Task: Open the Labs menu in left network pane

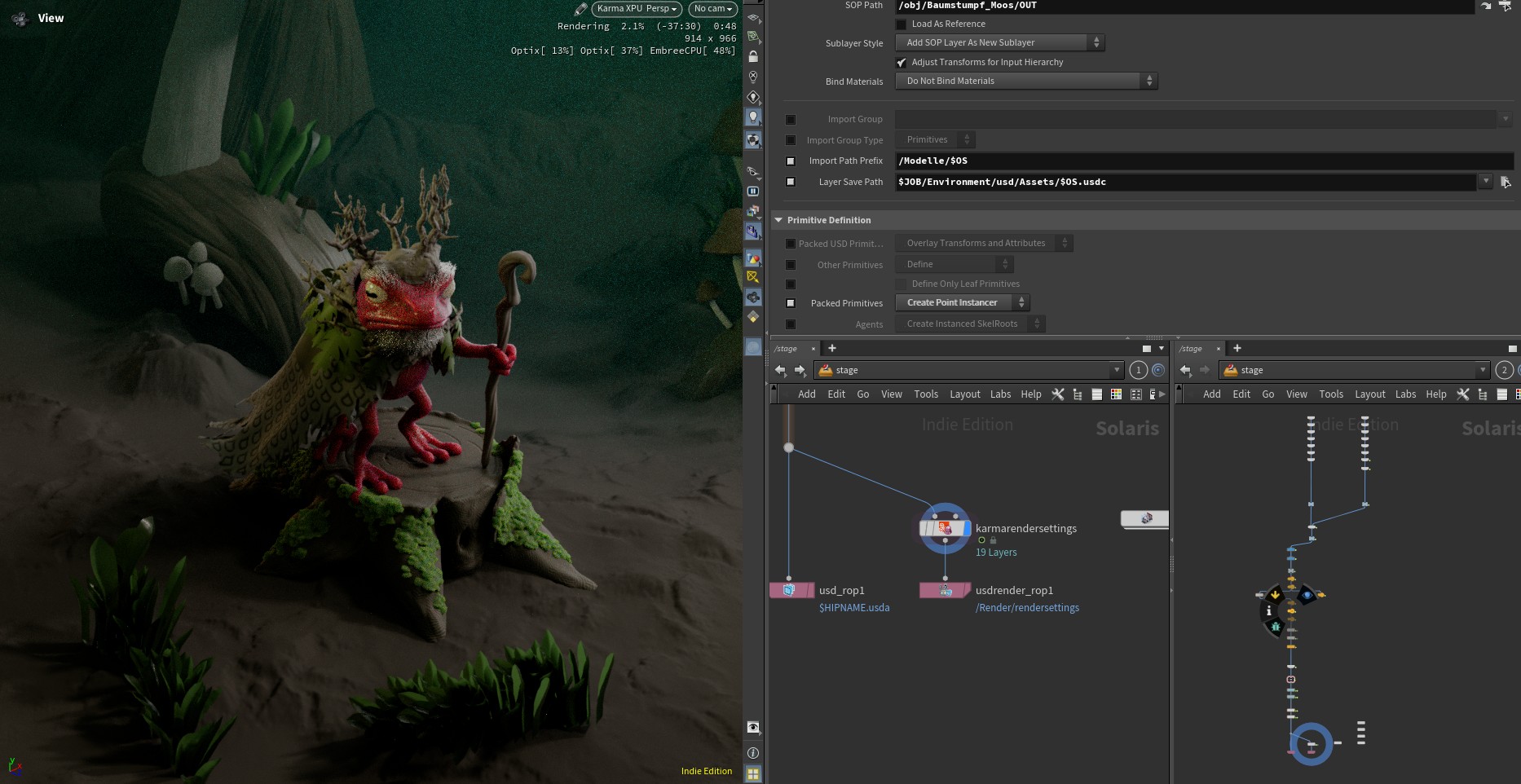Action: pyautogui.click(x=1001, y=394)
